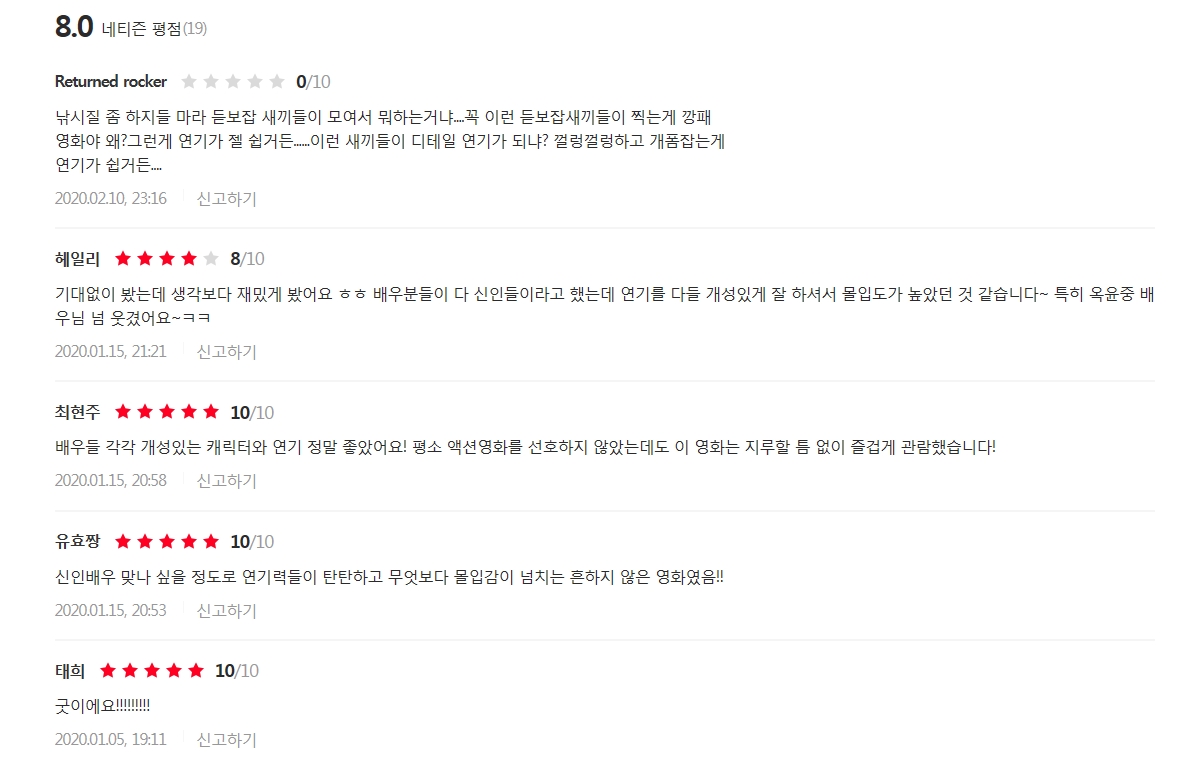Viewport: 1198px width, 772px height.
Task: Click the last gray star beside Returned rocker
Action: [277, 82]
